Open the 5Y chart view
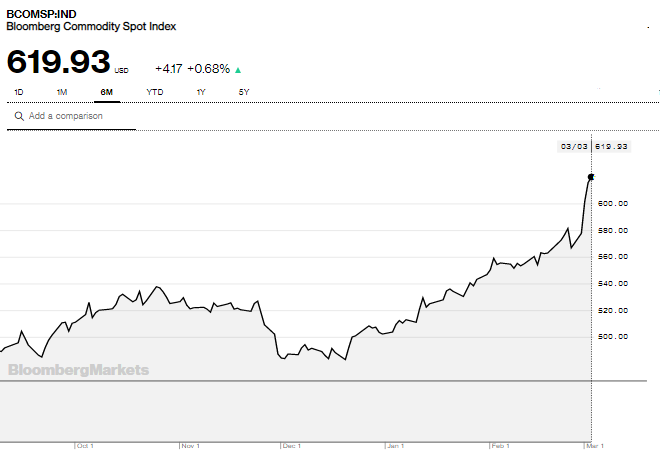 243,92
